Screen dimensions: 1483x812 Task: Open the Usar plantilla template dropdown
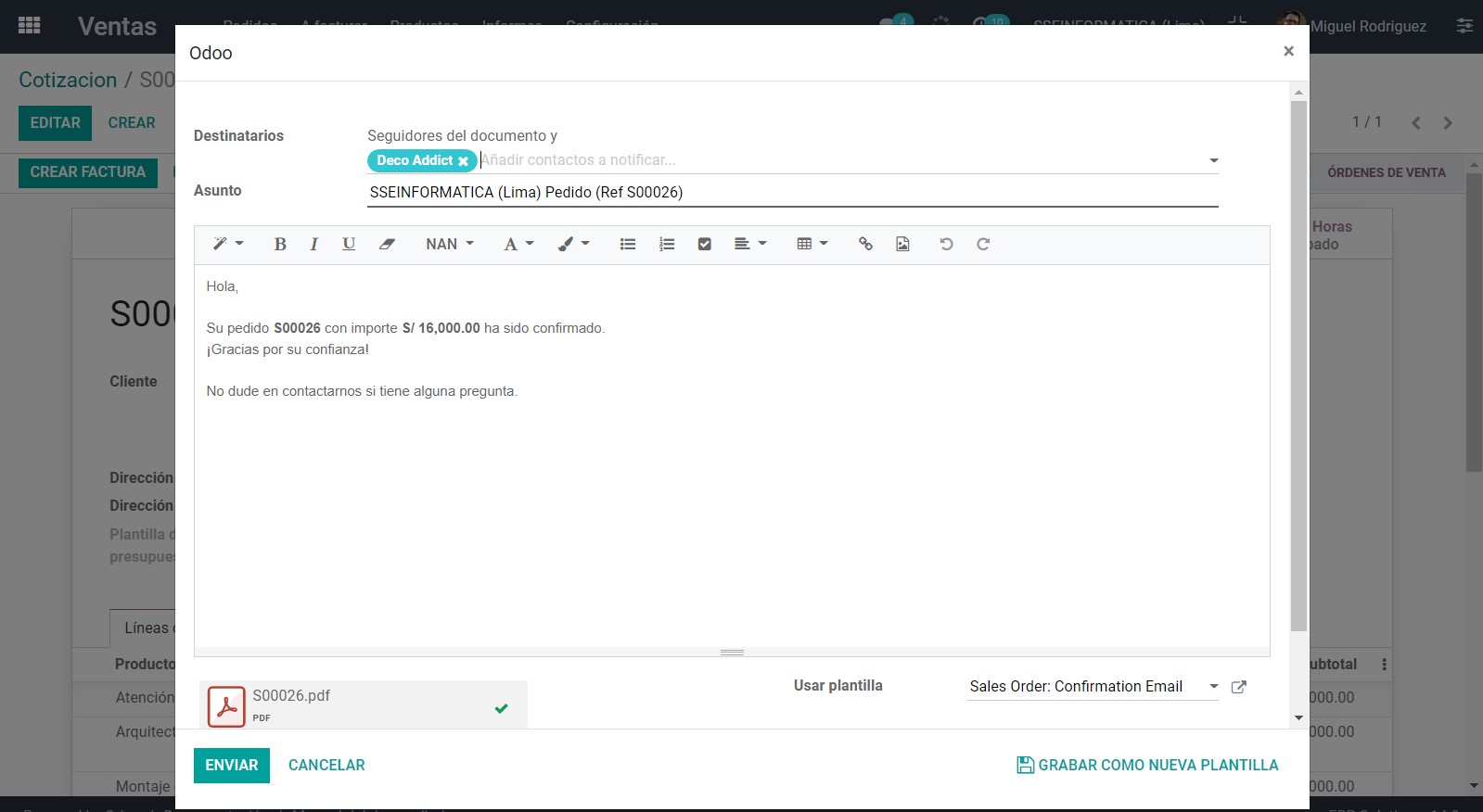(1093, 687)
